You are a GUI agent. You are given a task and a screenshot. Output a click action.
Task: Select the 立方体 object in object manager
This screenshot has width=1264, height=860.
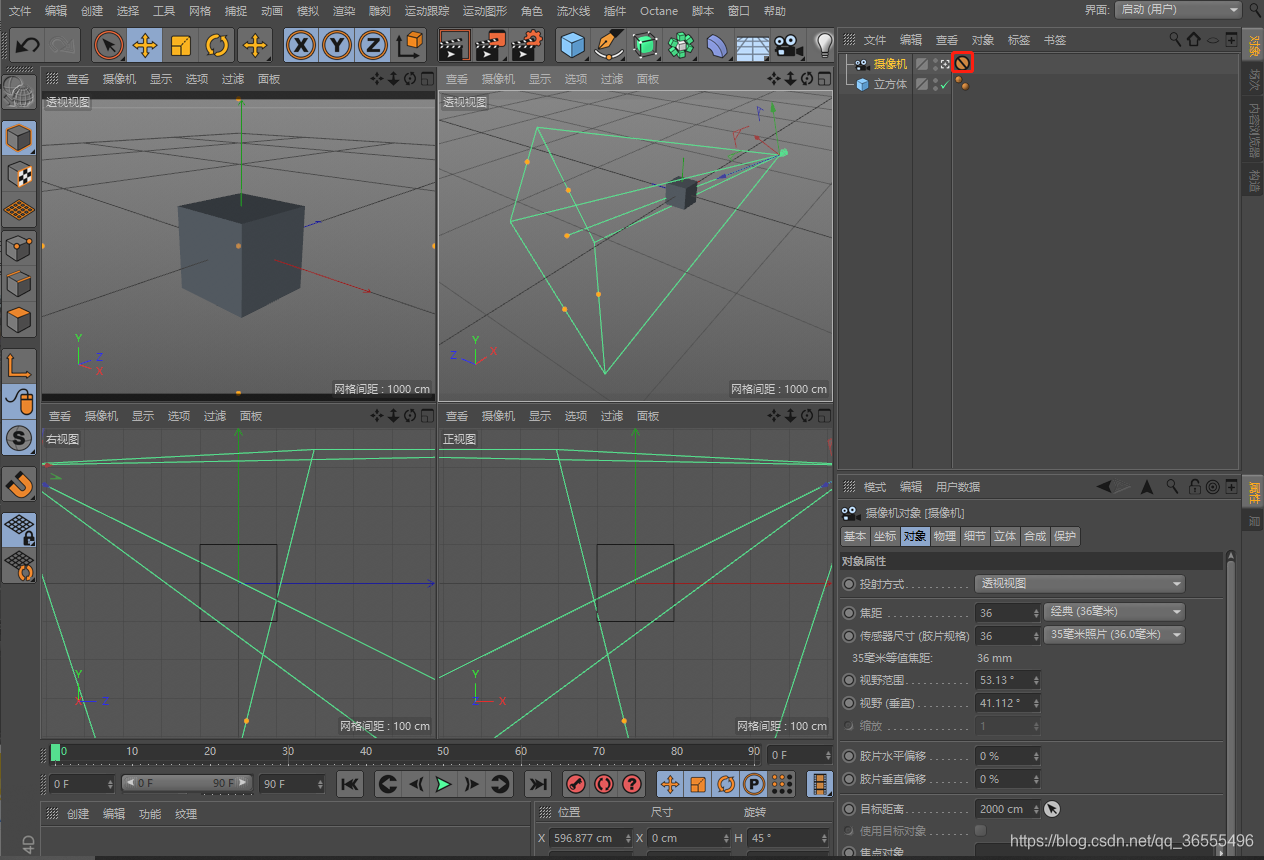[890, 84]
